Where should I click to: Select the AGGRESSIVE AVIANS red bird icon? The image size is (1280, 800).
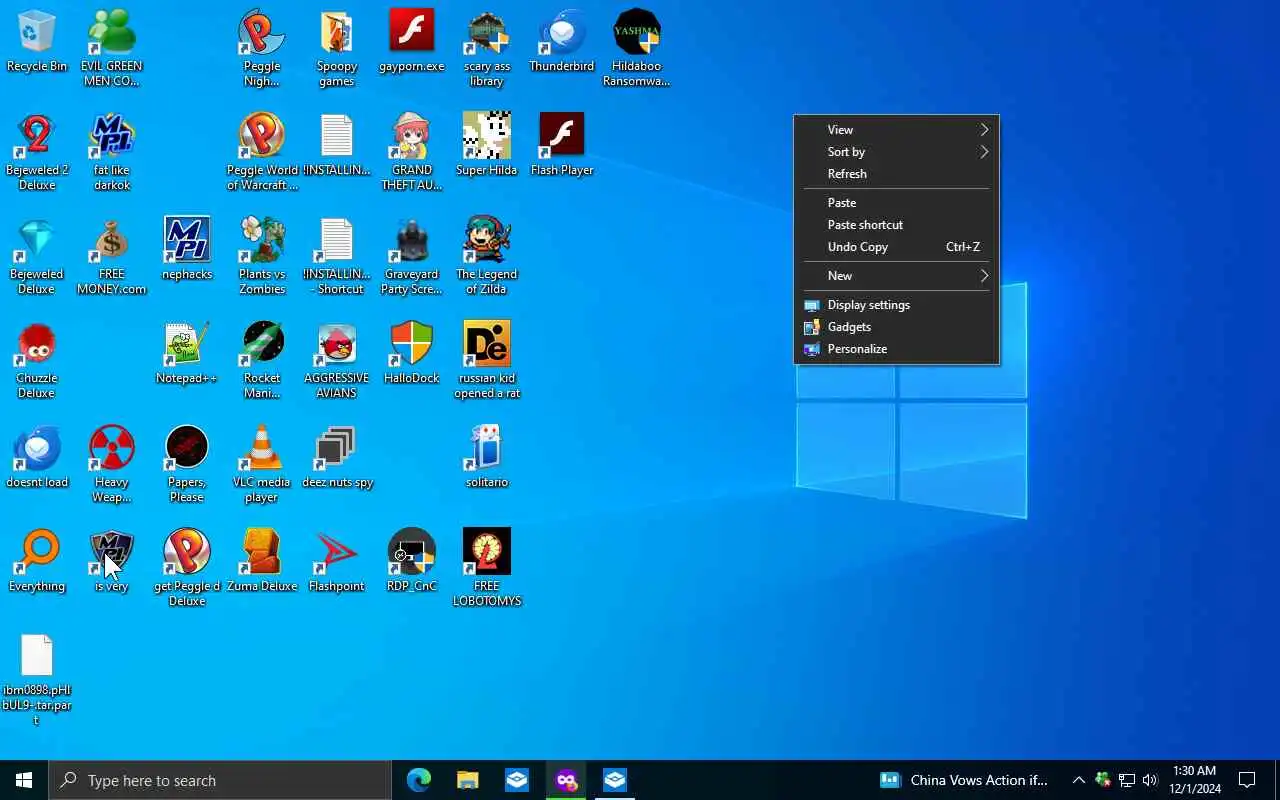[337, 361]
